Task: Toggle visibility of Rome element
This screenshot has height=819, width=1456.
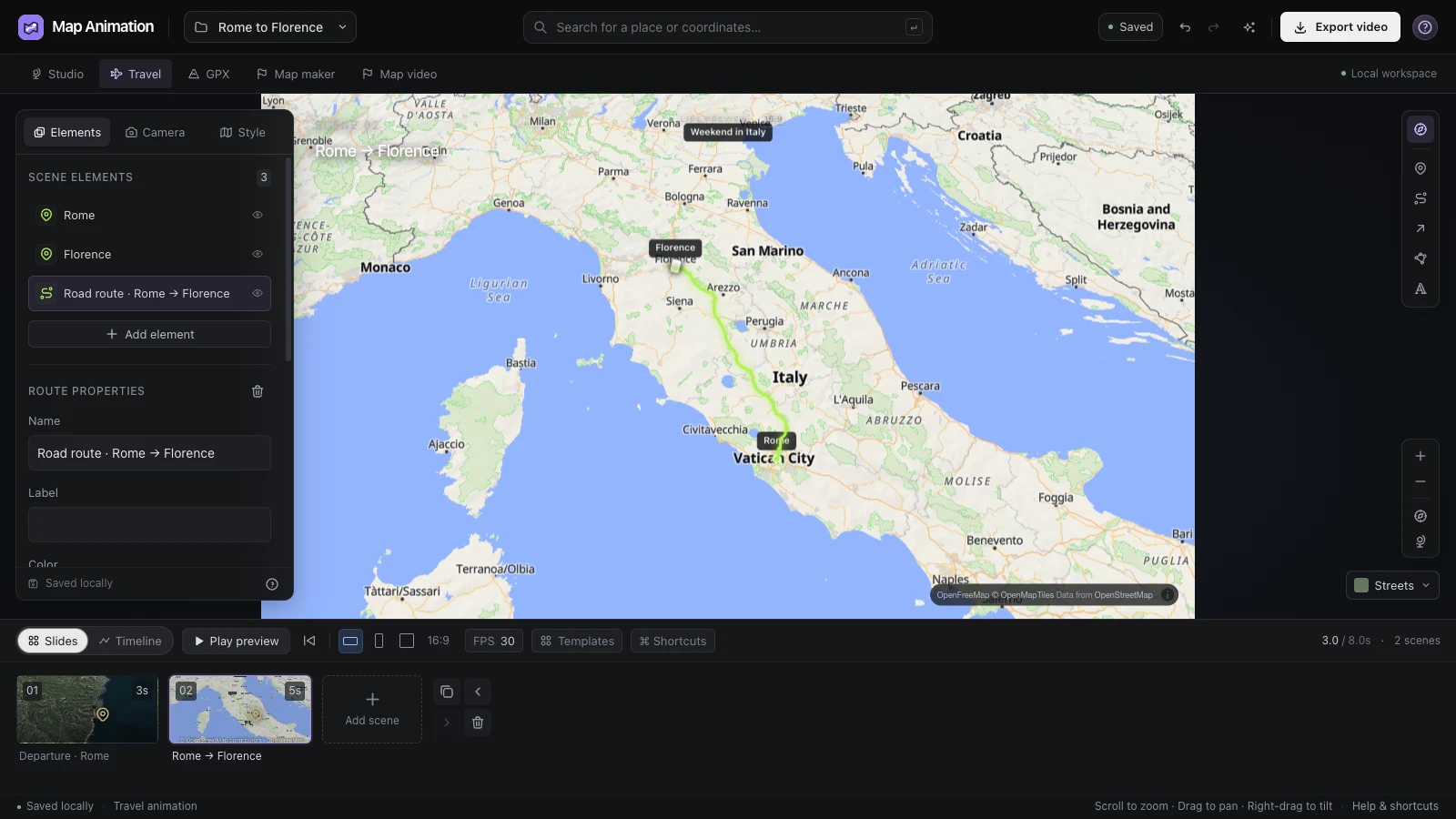Action: click(x=258, y=216)
